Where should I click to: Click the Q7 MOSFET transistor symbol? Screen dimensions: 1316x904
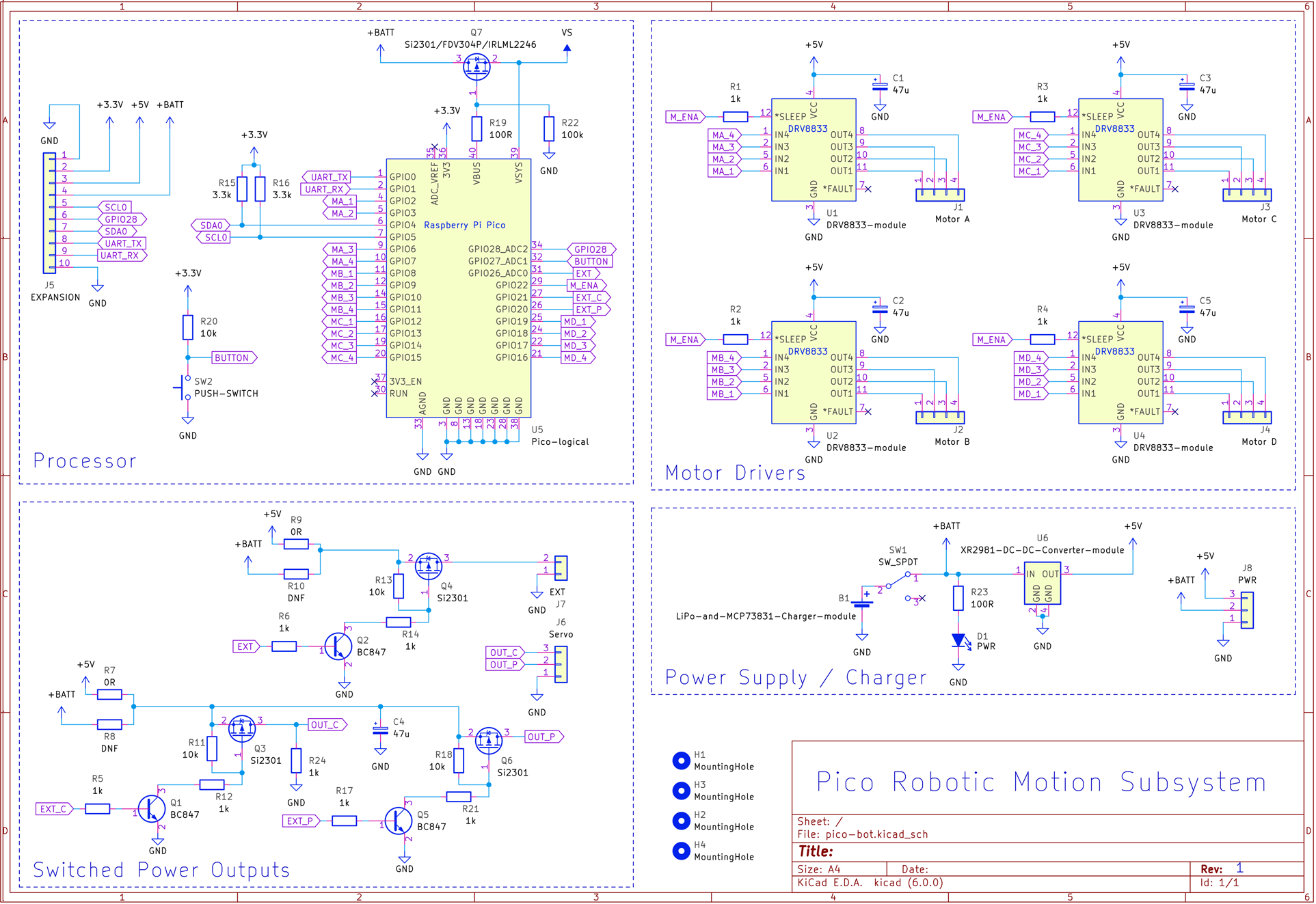476,67
